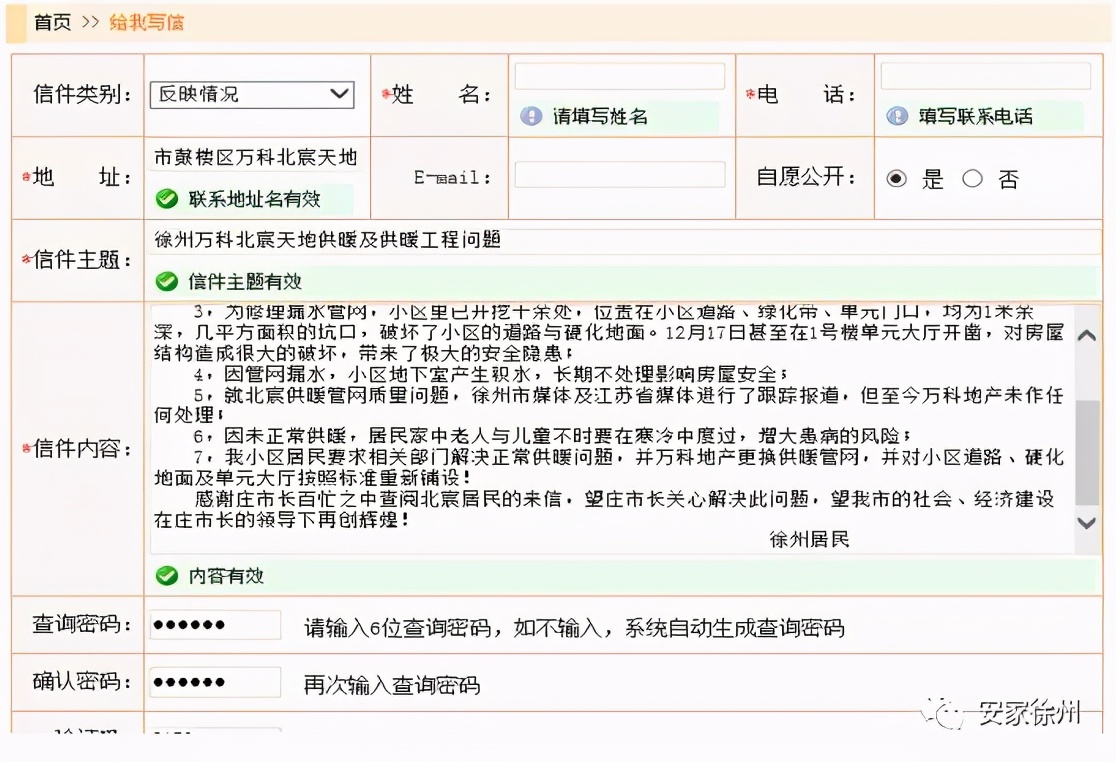Click into the 信件主题 input field
1116x762 pixels.
(625, 240)
